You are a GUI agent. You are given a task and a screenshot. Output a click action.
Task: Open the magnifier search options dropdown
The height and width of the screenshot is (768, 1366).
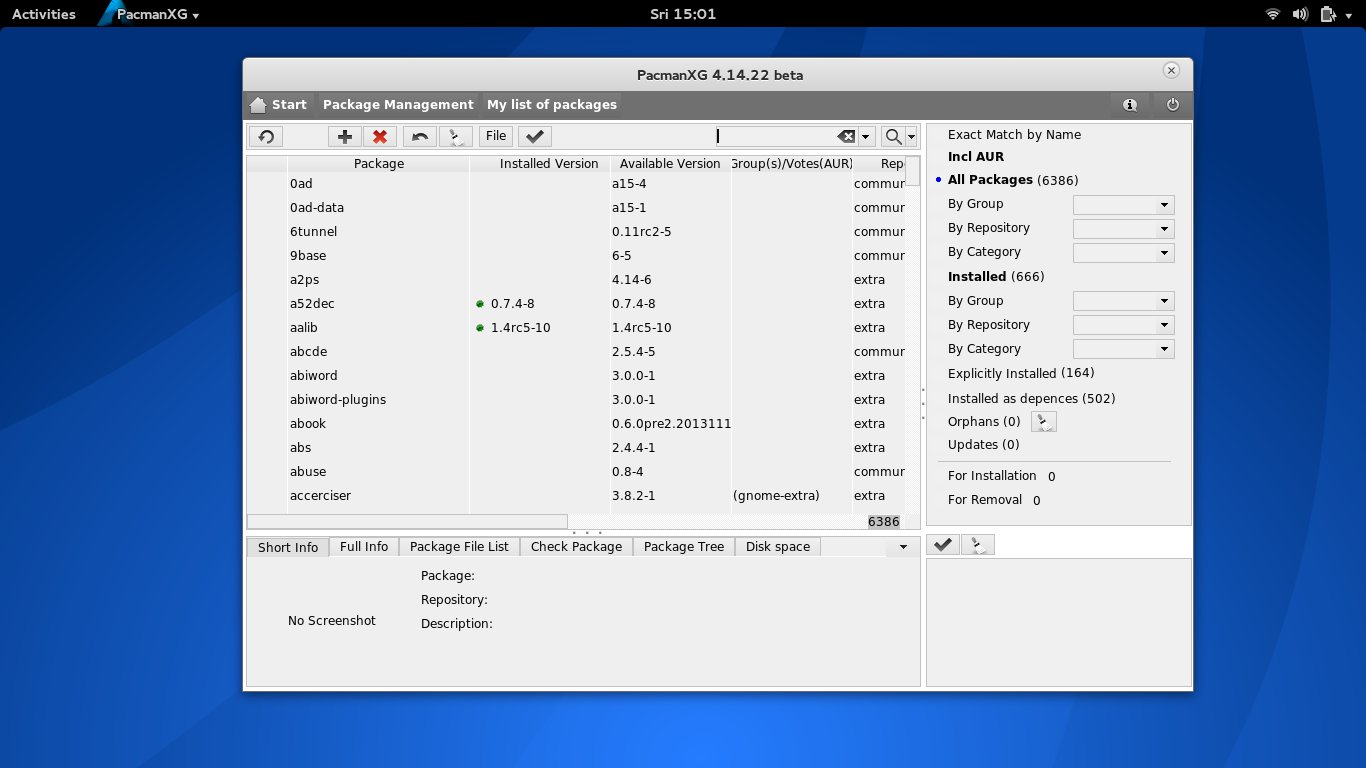pos(899,137)
